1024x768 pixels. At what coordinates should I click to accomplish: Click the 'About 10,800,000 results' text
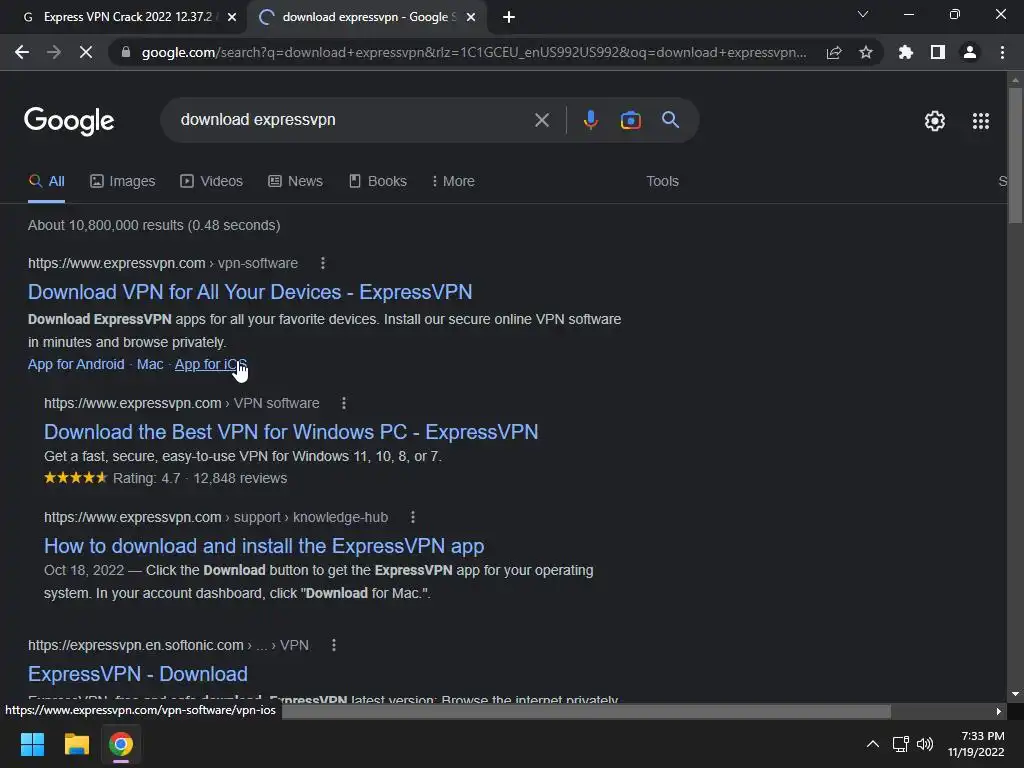tap(154, 225)
